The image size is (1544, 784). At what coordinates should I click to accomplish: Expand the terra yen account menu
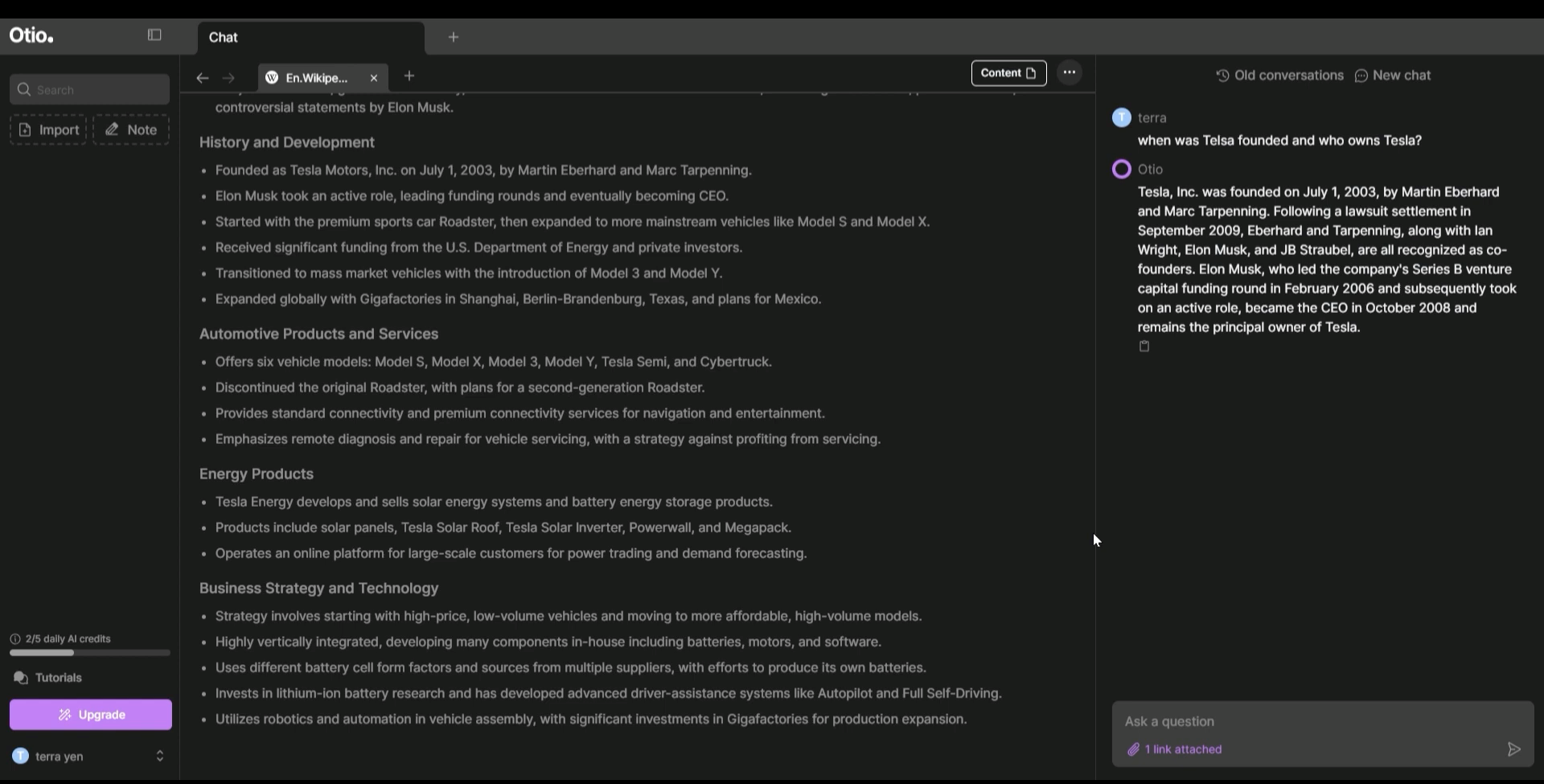(x=160, y=756)
